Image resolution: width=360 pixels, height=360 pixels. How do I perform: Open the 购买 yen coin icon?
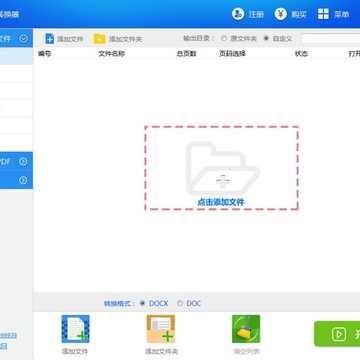pos(281,14)
